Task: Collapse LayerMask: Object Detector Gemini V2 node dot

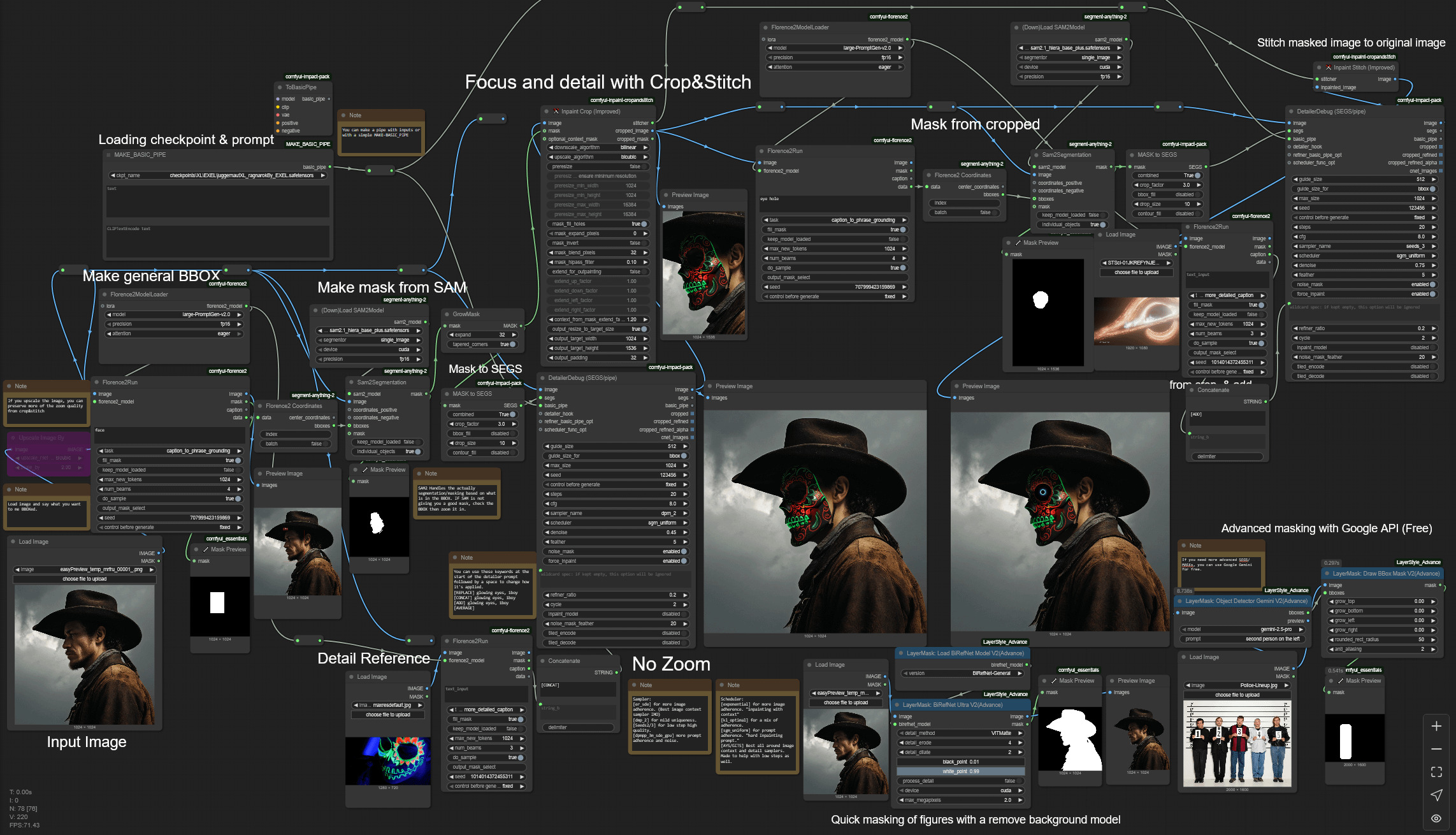Action: click(1179, 601)
